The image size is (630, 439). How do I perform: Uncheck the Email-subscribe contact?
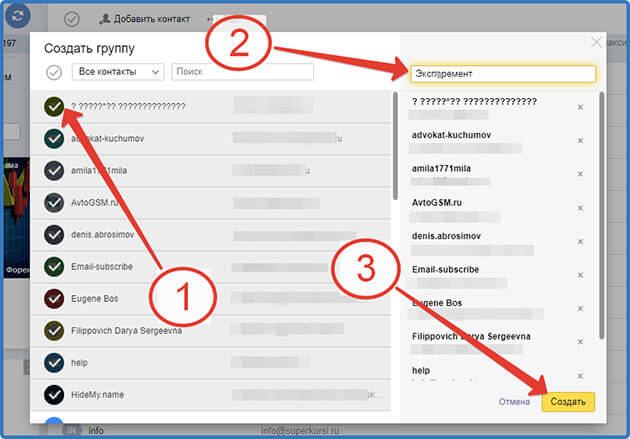click(x=54, y=267)
